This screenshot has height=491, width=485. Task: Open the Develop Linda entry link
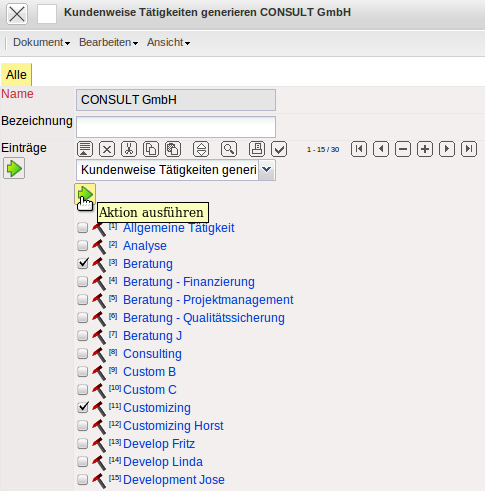point(163,462)
